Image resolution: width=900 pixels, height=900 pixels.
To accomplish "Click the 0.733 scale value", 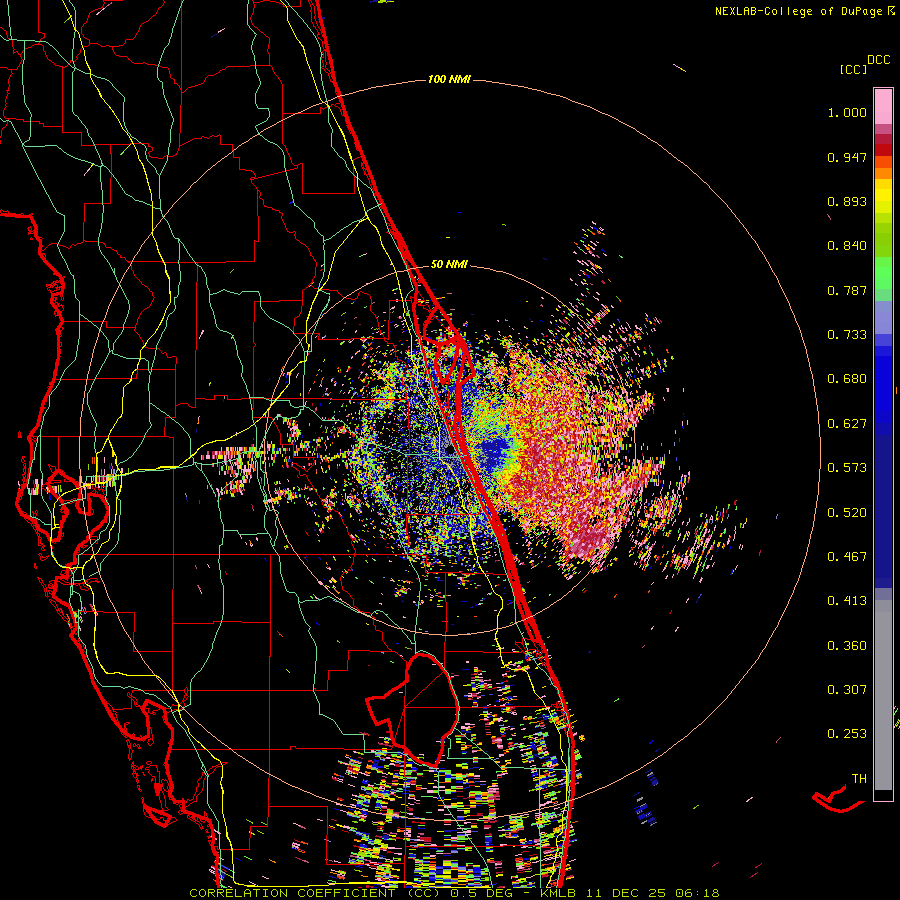I will tap(847, 335).
